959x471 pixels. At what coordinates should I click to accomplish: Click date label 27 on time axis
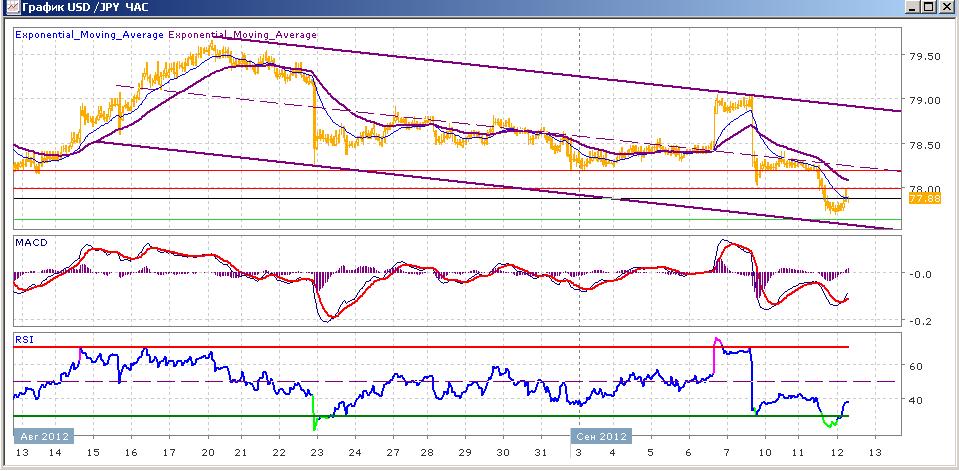coord(392,453)
